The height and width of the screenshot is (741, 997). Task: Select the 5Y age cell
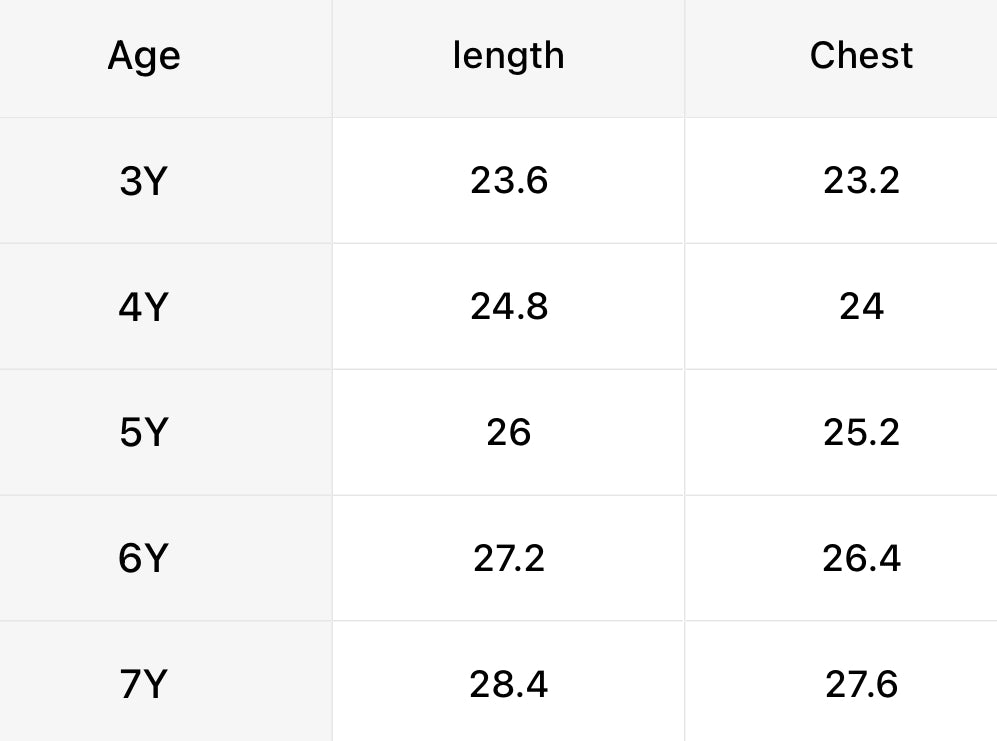point(142,433)
